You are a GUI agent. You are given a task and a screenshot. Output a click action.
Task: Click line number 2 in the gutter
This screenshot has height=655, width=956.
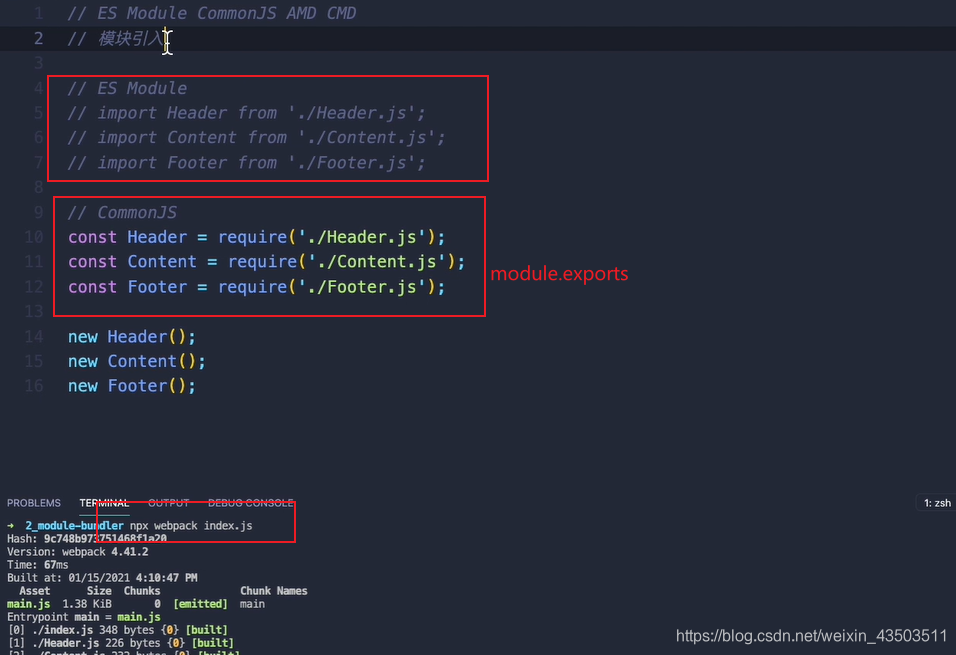(38, 38)
